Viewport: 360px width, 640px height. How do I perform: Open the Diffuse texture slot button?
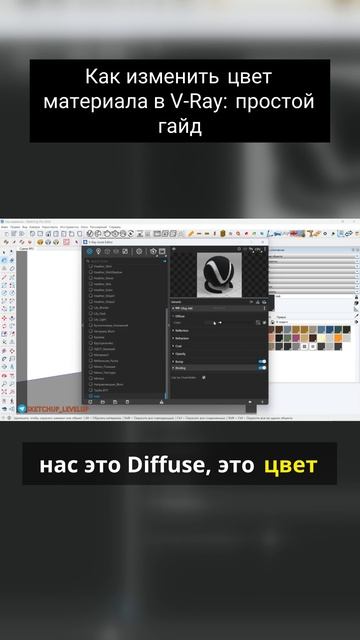(x=258, y=322)
